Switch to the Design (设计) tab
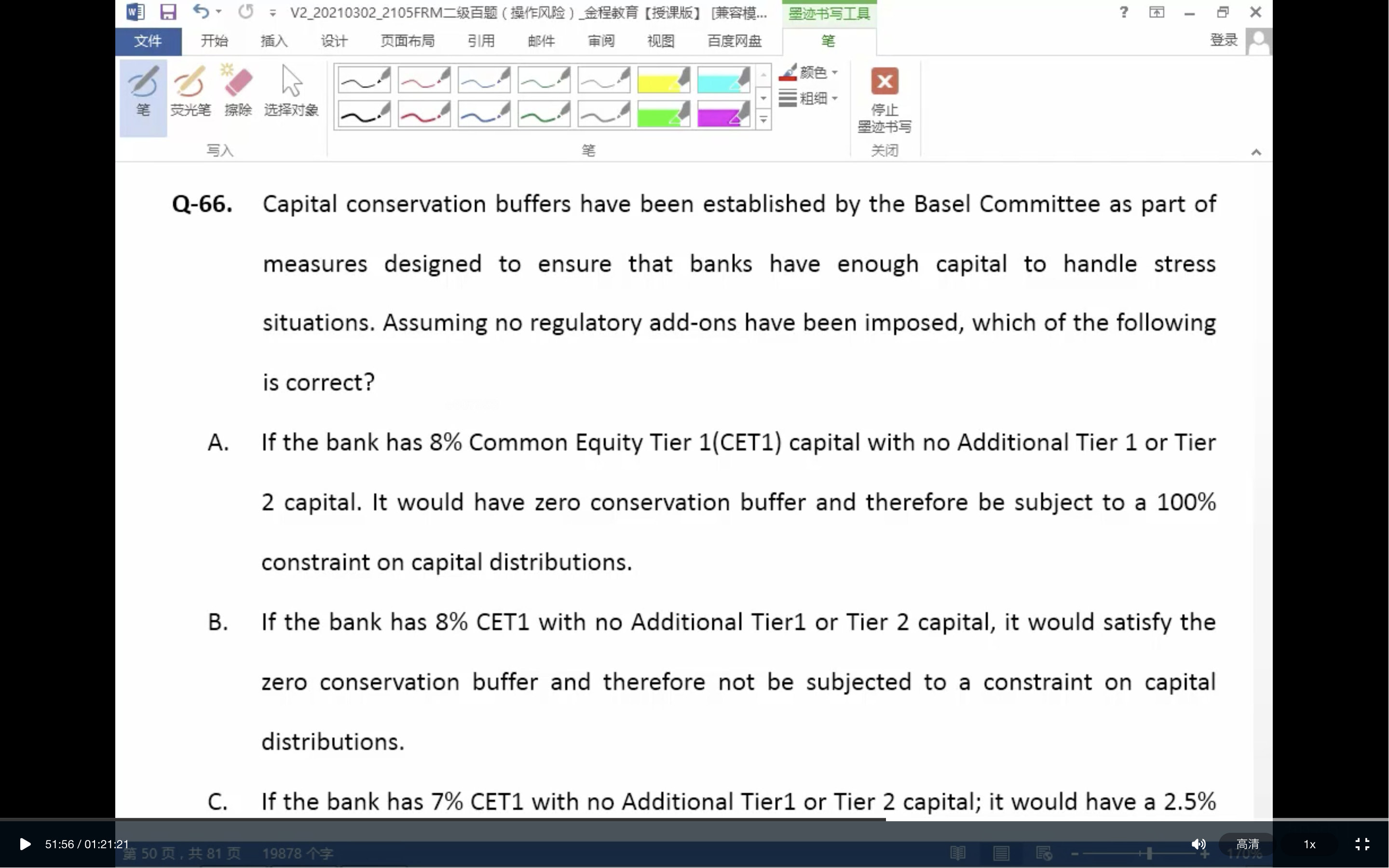 pos(334,41)
